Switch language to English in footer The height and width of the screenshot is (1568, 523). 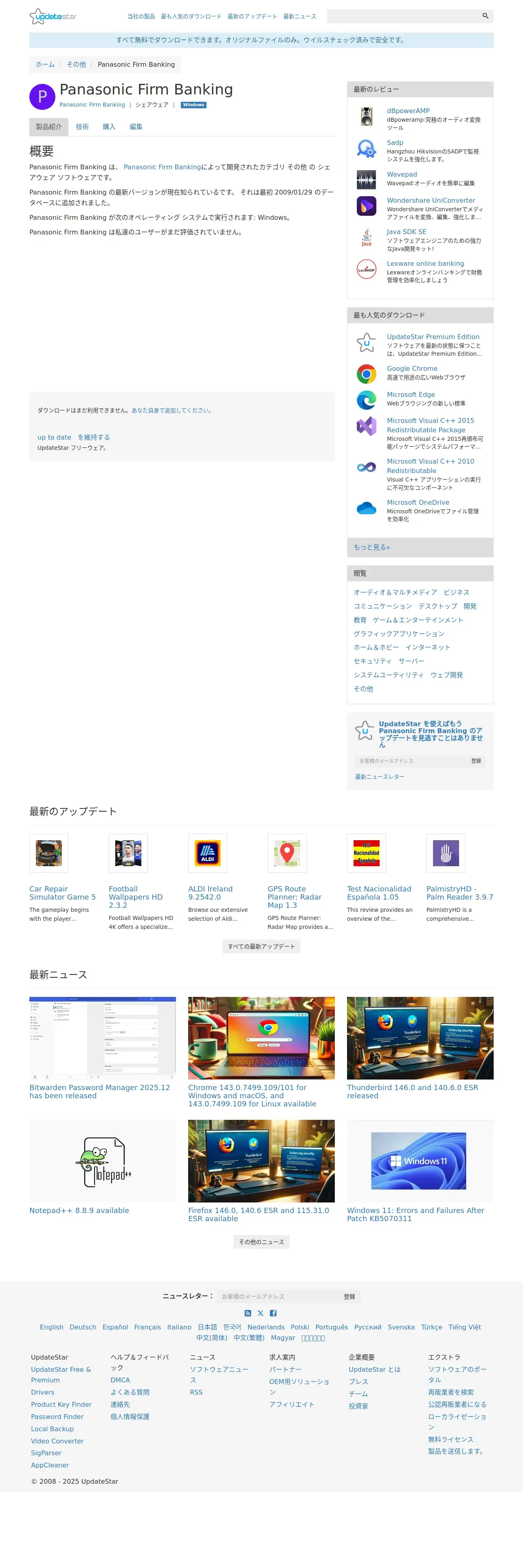point(52,1327)
